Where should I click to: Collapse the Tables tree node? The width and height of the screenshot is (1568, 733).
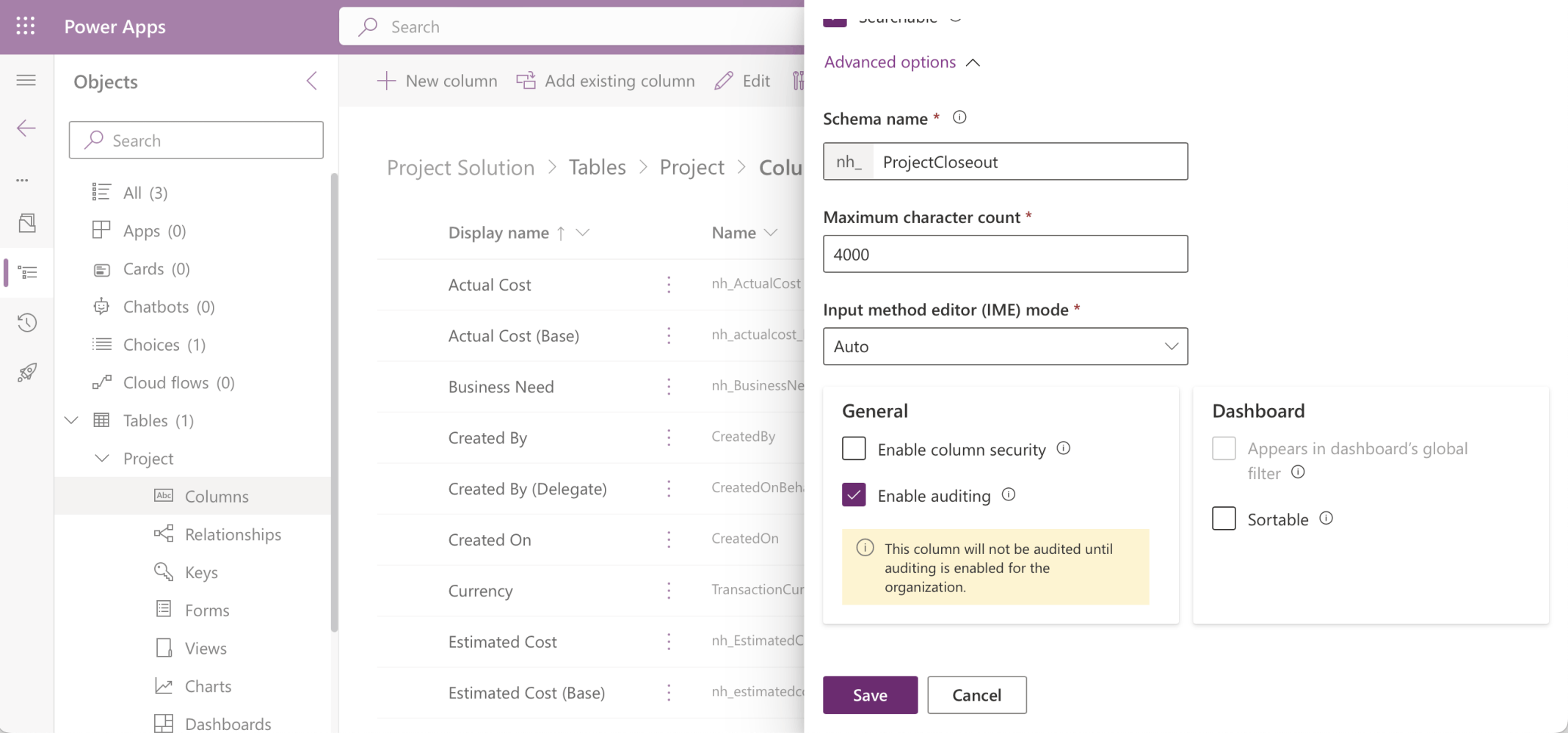[x=71, y=420]
